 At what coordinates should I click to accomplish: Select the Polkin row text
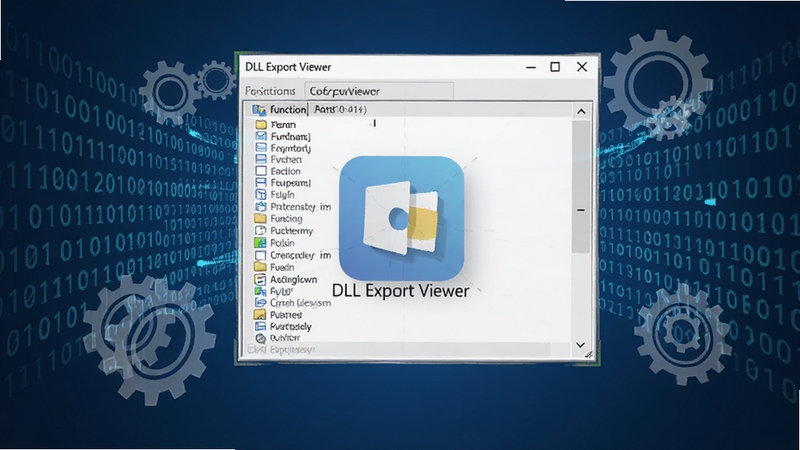click(282, 243)
